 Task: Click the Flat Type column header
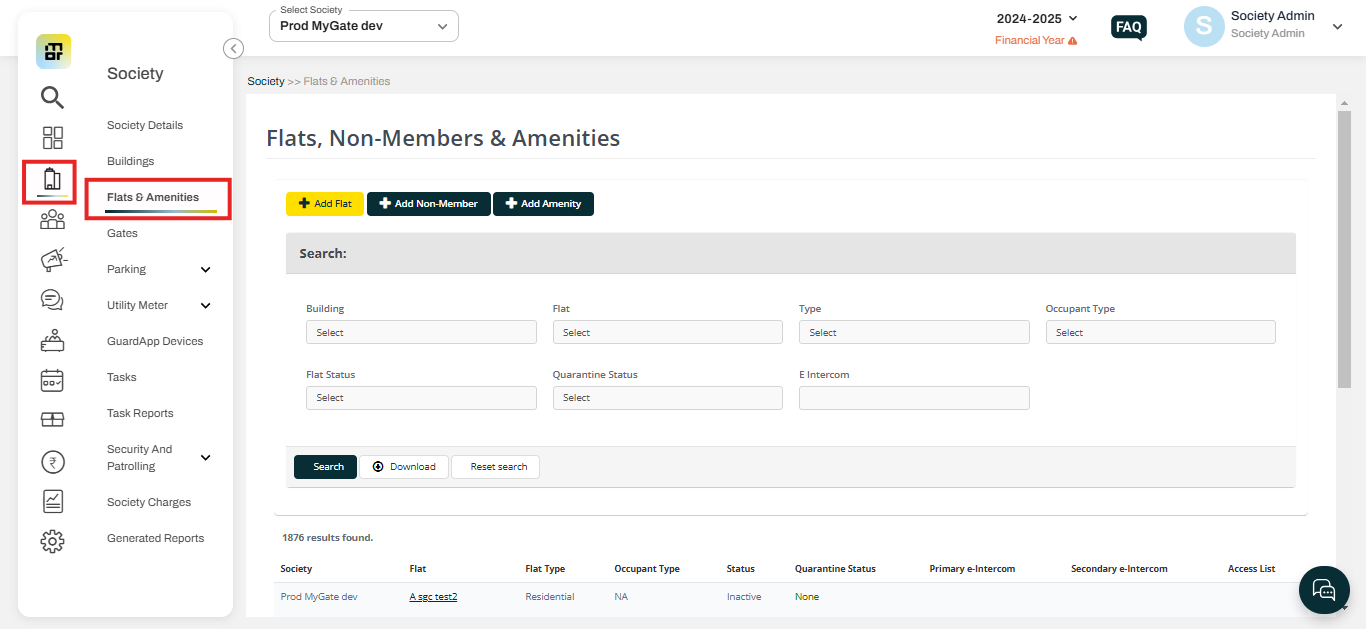tap(545, 569)
